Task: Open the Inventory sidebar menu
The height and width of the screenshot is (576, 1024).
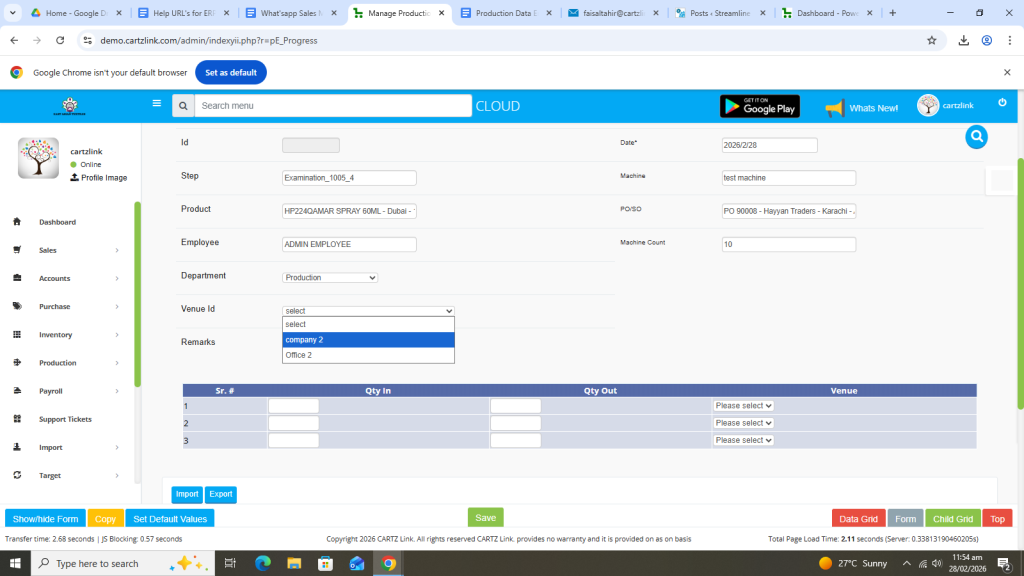Action: (56, 335)
